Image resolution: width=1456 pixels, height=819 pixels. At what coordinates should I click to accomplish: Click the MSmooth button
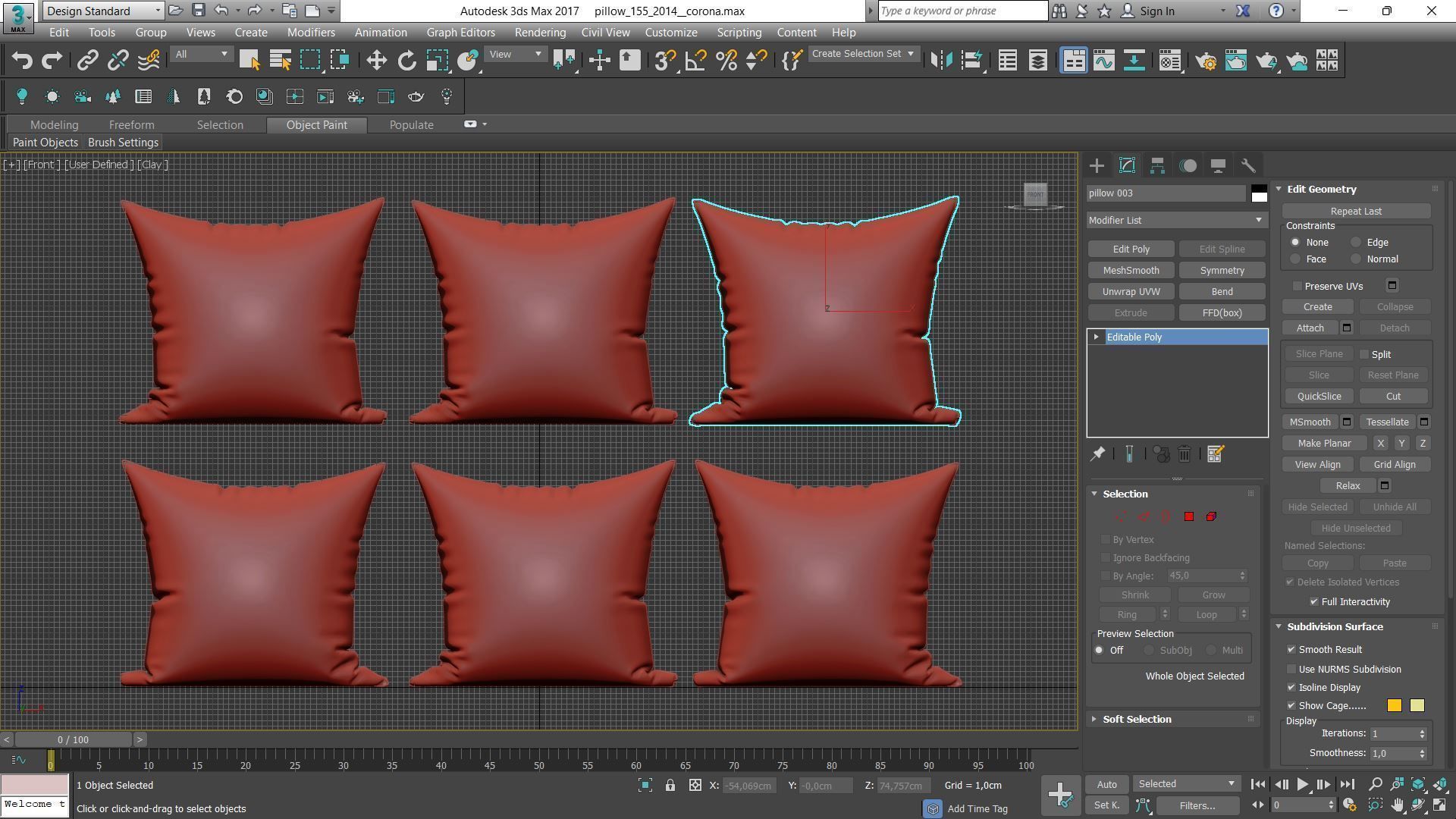(x=1310, y=422)
